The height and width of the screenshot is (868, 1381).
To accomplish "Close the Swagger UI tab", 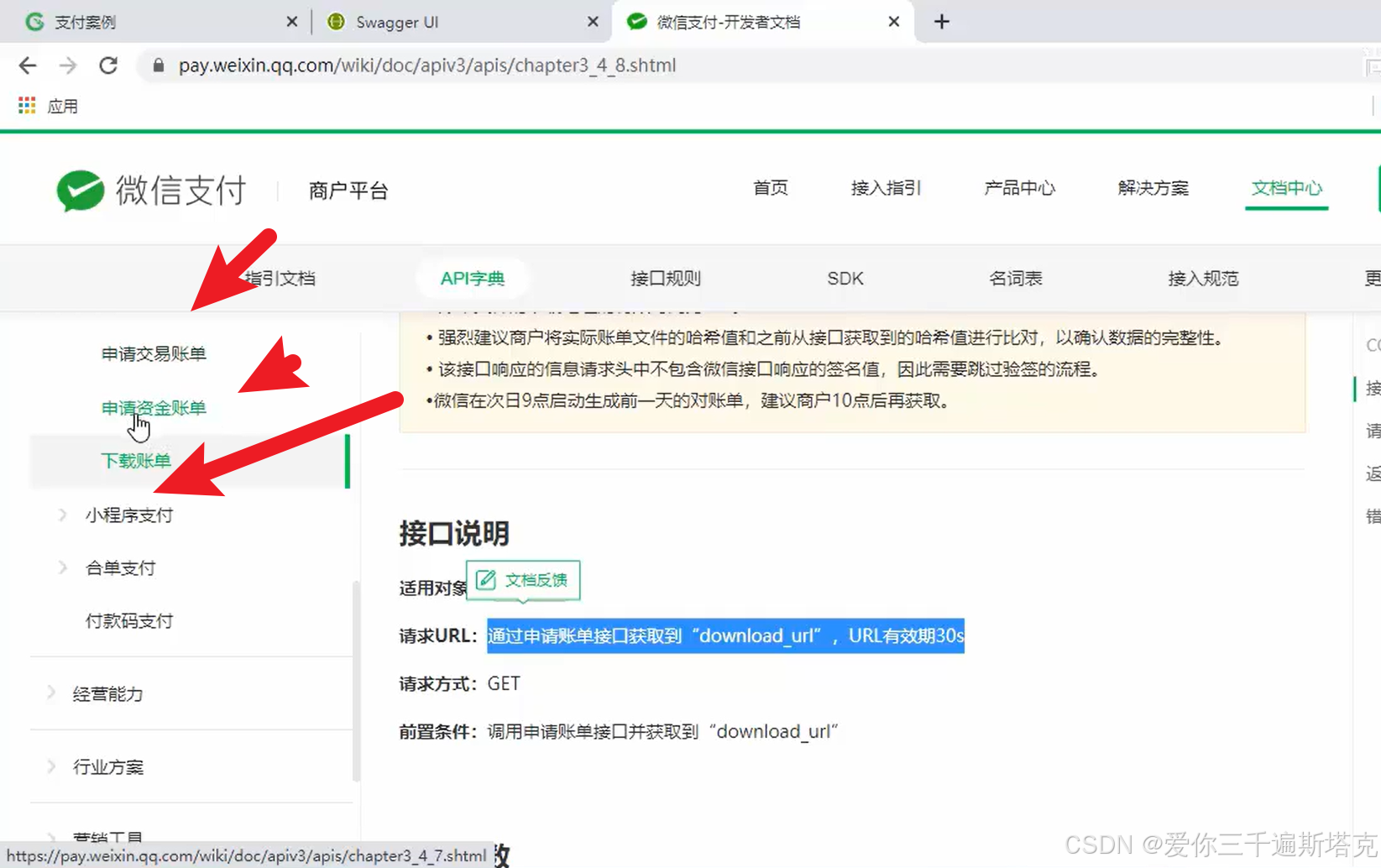I will pyautogui.click(x=593, y=22).
